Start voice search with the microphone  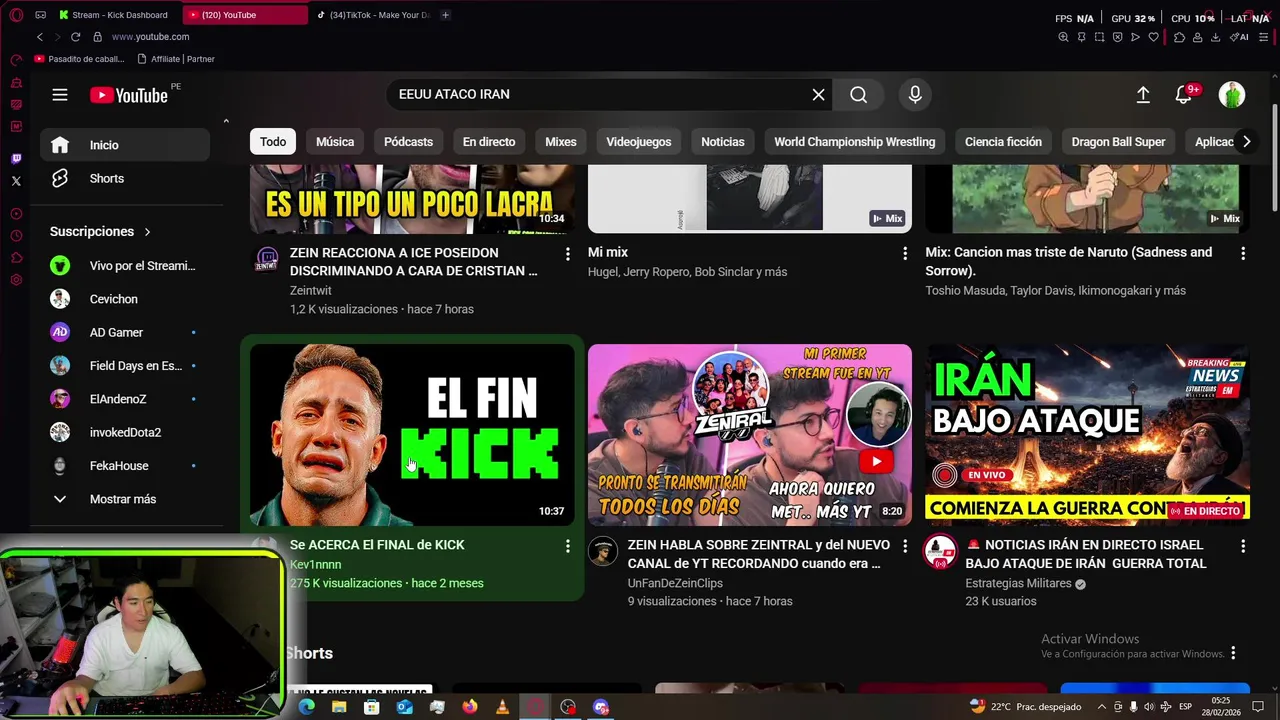[x=914, y=94]
